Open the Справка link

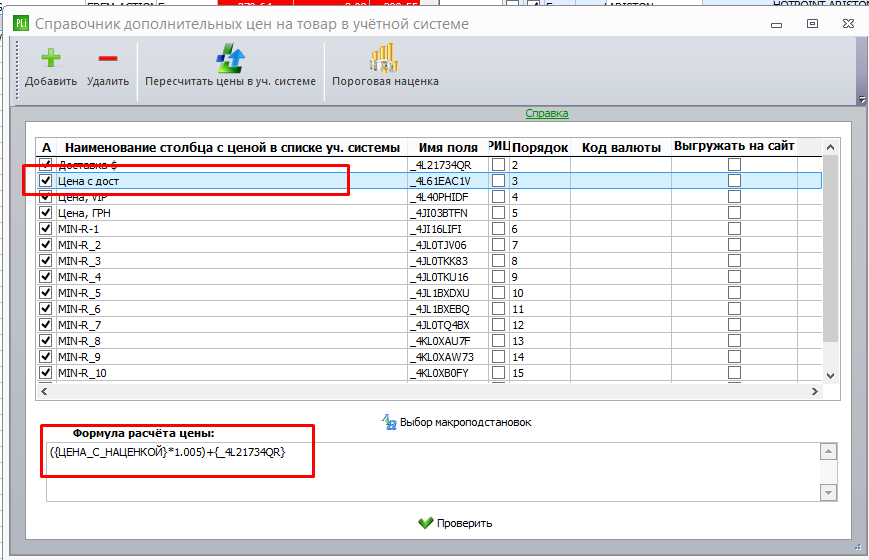546,113
